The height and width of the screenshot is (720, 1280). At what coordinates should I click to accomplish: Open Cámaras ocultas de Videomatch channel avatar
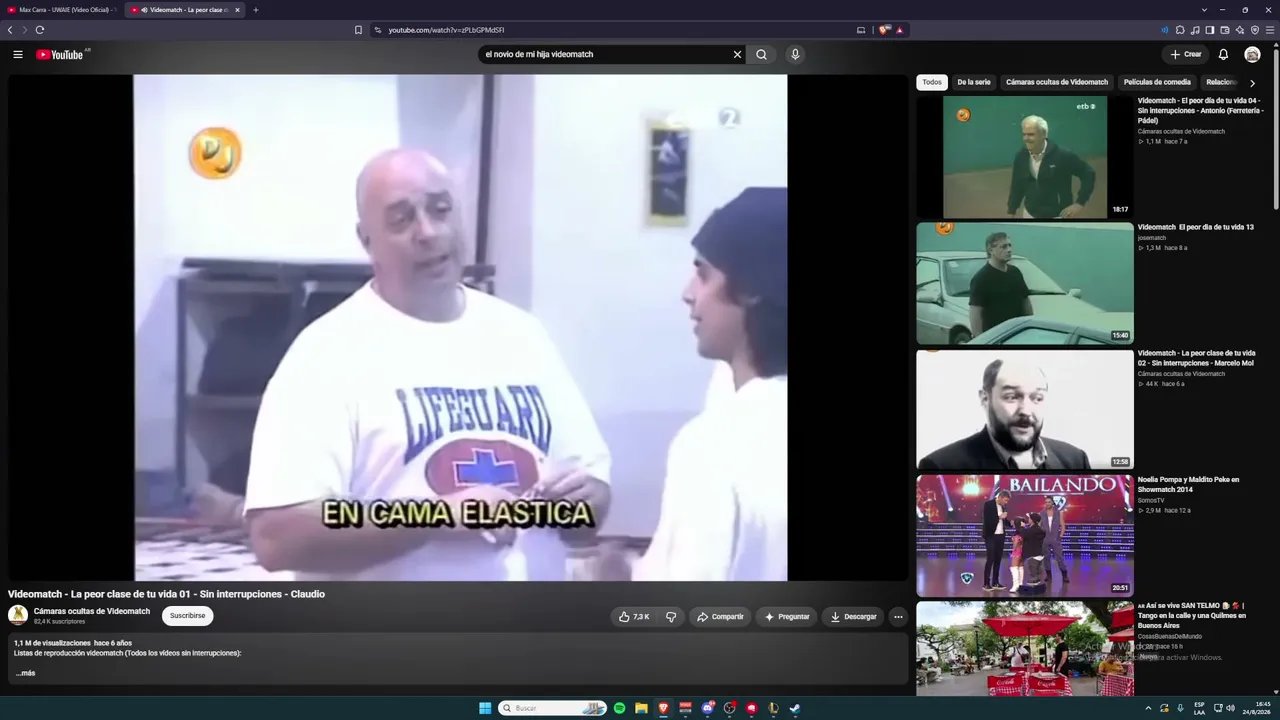[x=18, y=615]
